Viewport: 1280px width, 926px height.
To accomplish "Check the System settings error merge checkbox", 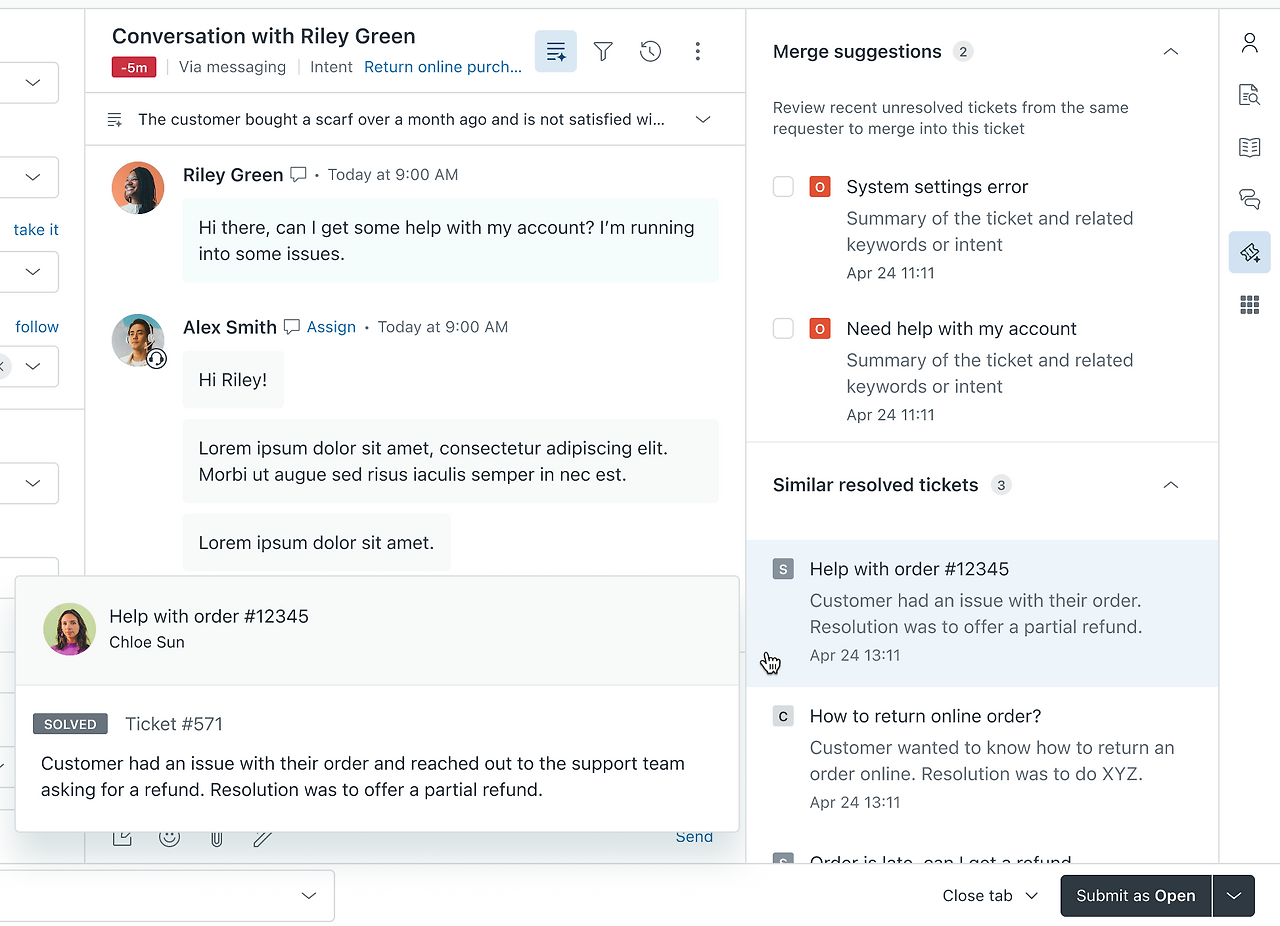I will [x=784, y=187].
